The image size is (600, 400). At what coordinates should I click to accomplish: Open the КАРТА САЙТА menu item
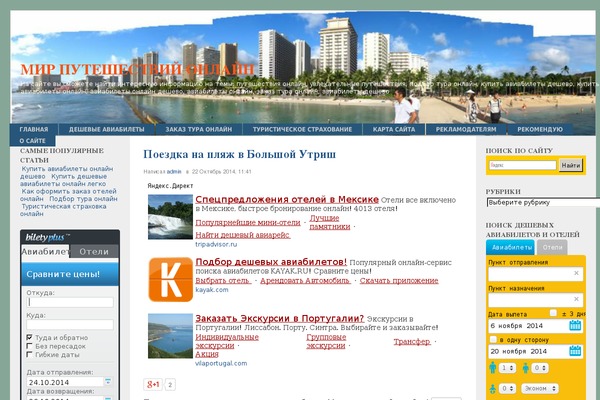394,129
